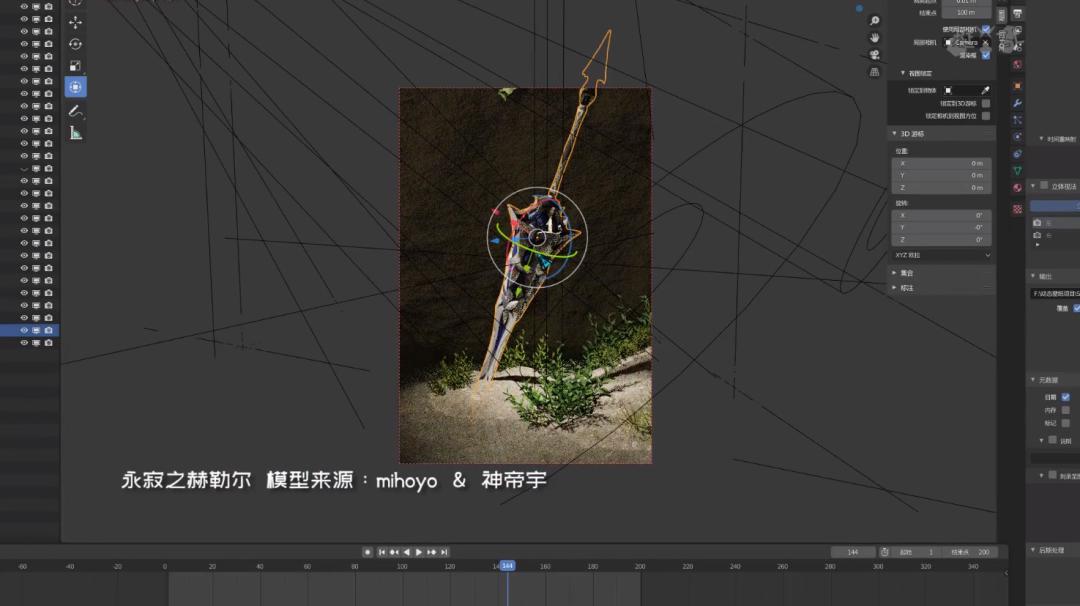Select the Move tool
Viewport: 1080px width, 606px height.
75,24
